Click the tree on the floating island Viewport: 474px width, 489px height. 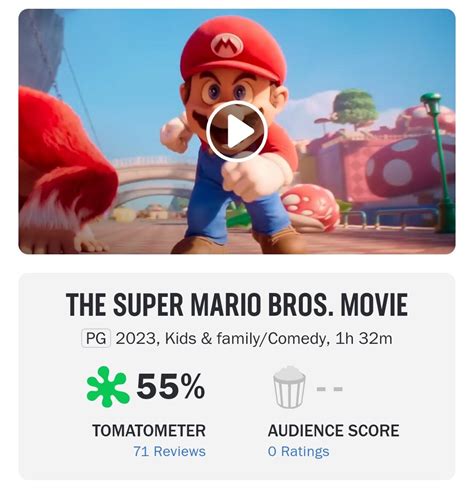pyautogui.click(x=355, y=107)
